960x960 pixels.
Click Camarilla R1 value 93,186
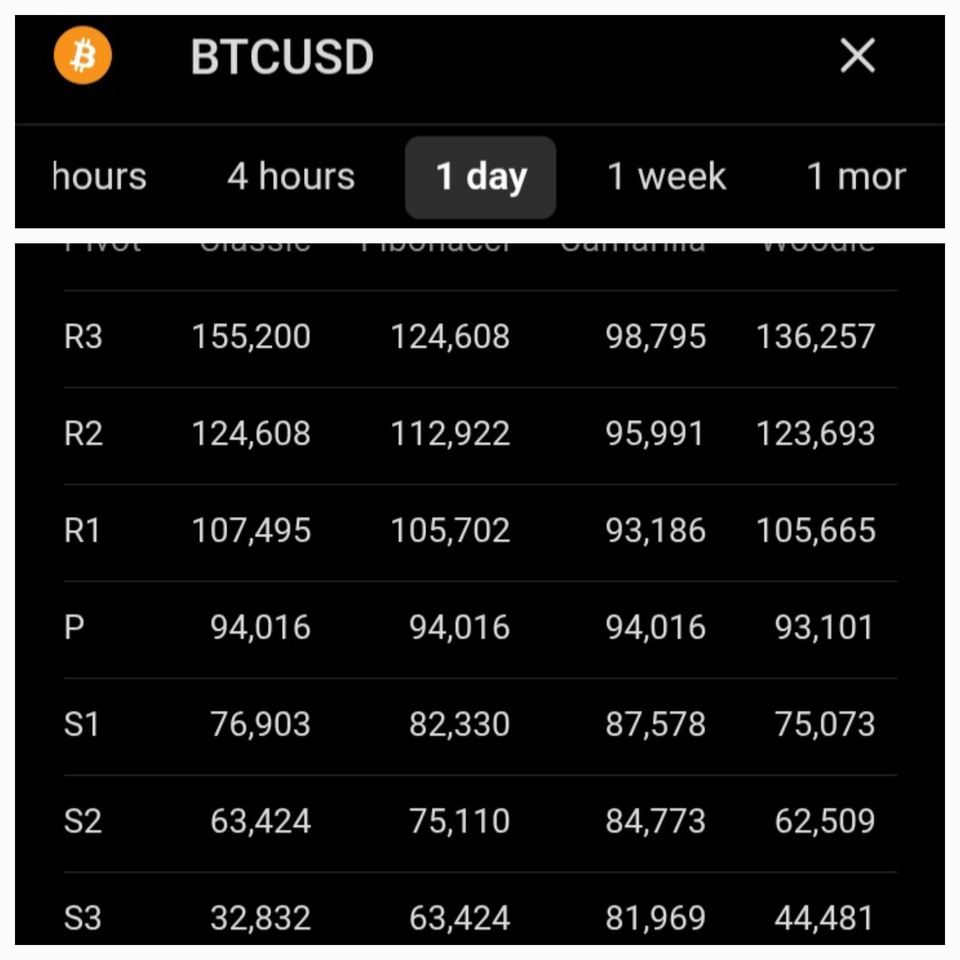click(x=656, y=531)
